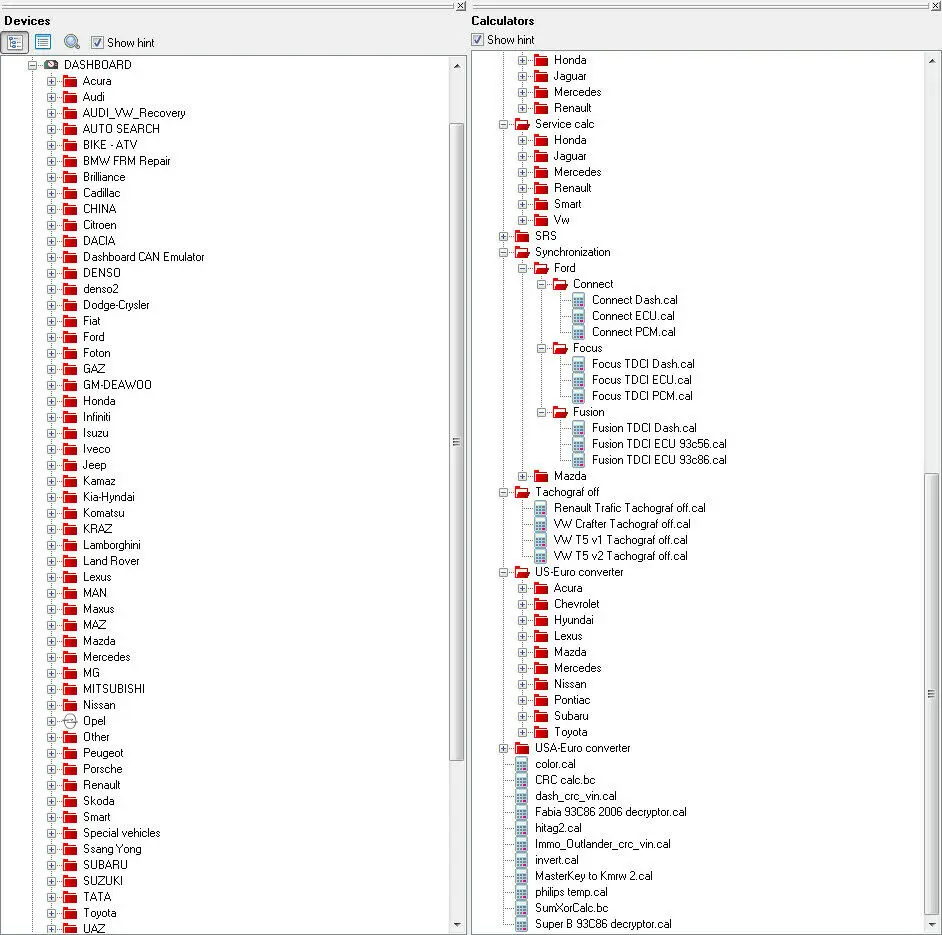Toggle Show hint checkbox in Devices panel
The image size is (942, 935).
click(x=97, y=43)
